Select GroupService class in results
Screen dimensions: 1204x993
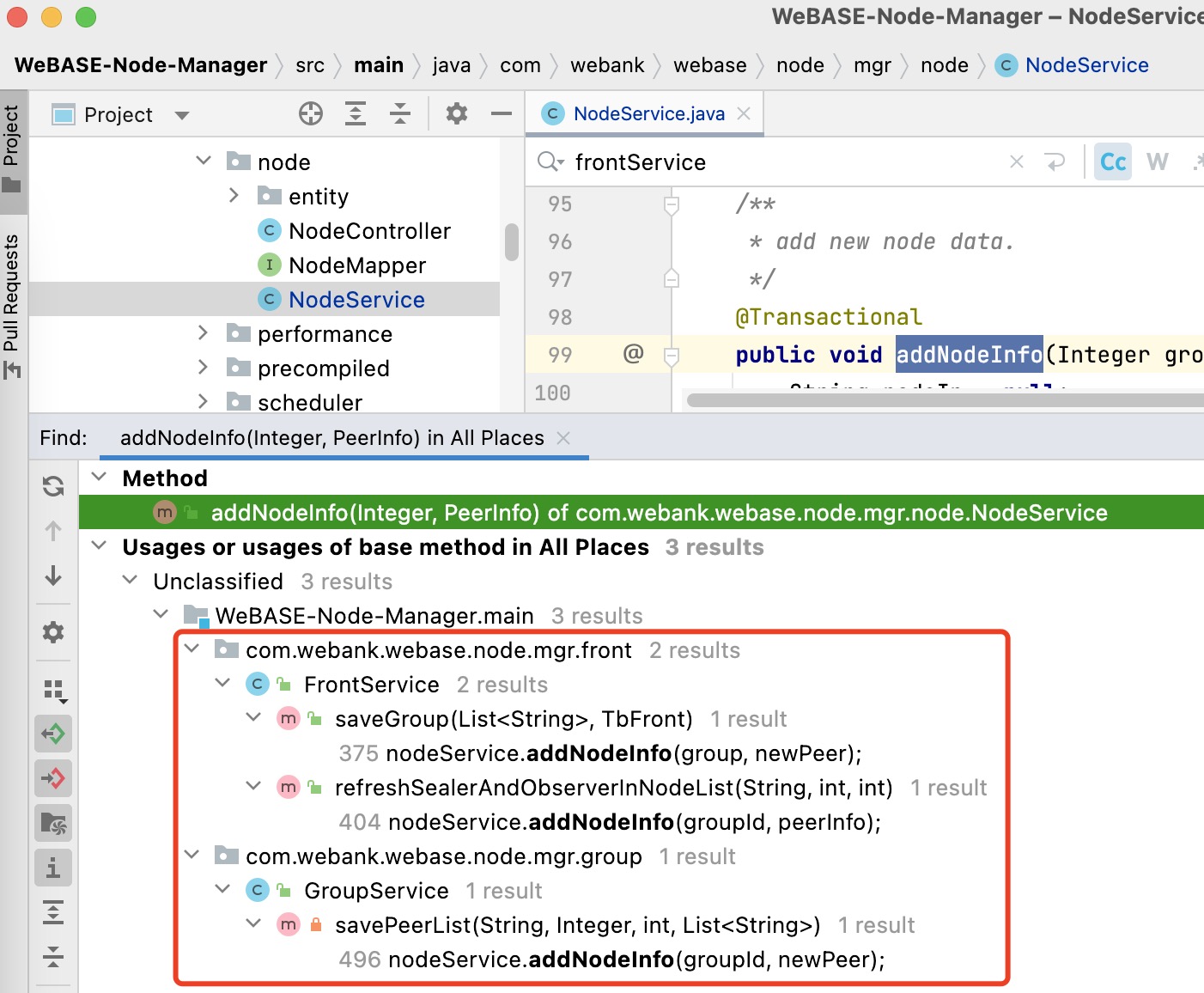coord(376,891)
